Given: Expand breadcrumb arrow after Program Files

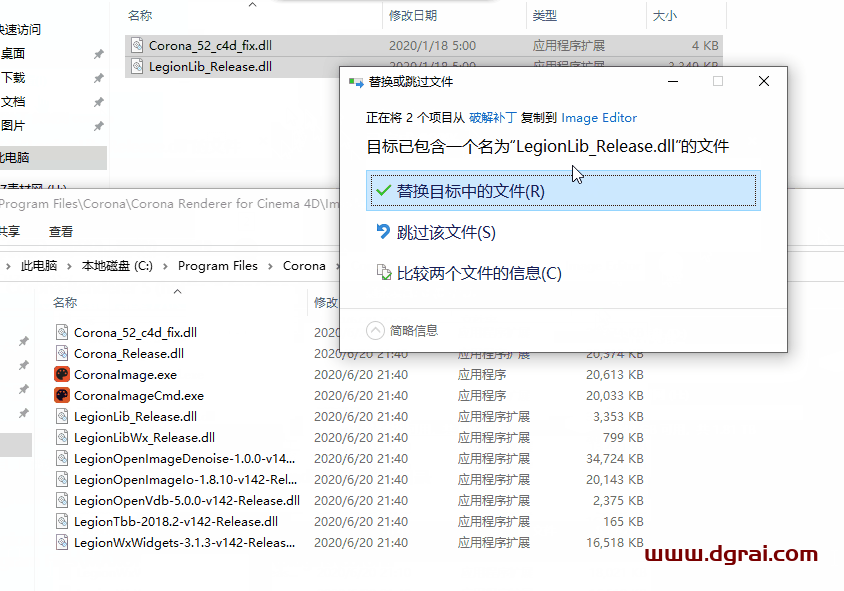Looking at the screenshot, I should [x=270, y=266].
